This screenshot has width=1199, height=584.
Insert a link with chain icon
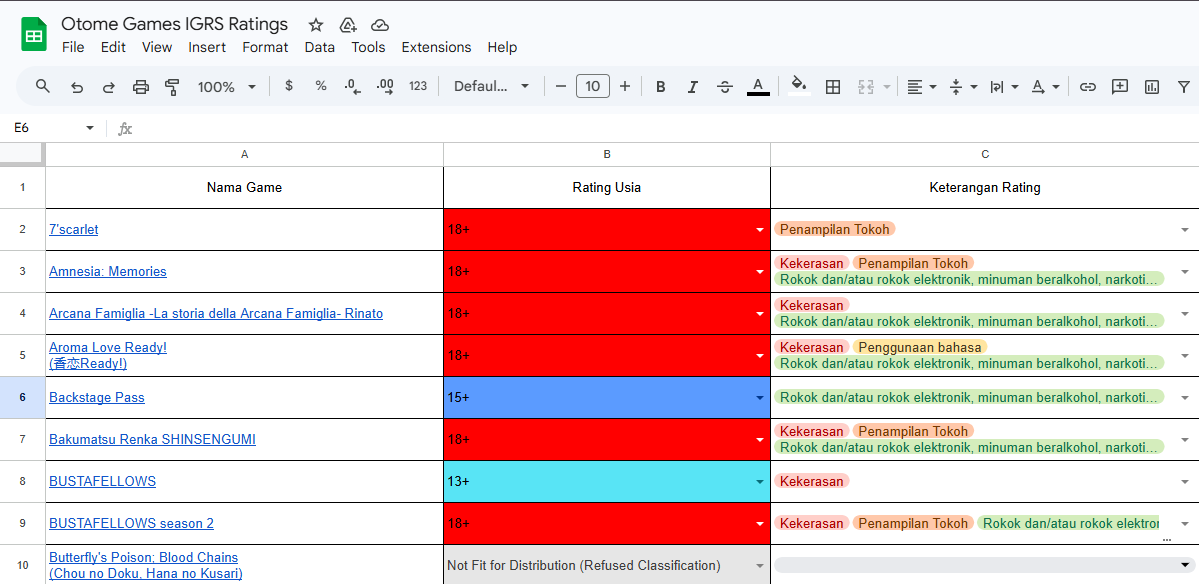click(1087, 86)
